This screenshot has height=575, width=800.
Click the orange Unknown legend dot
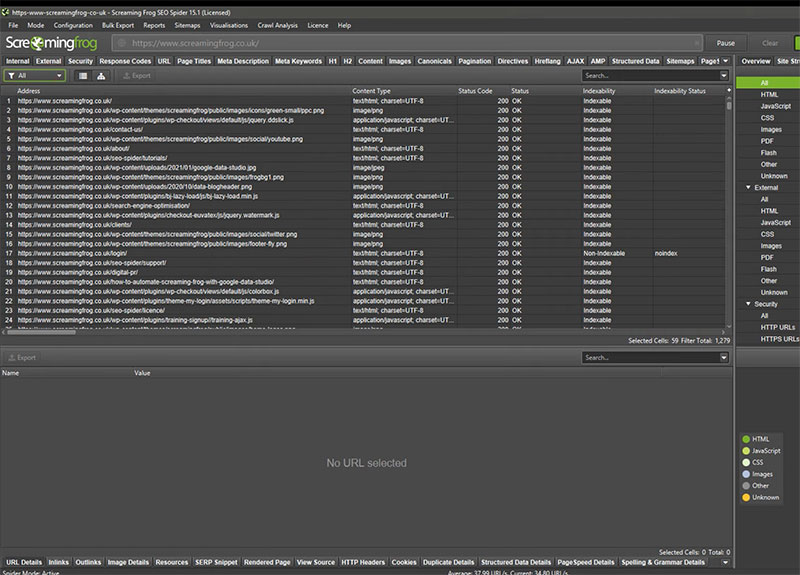click(746, 497)
